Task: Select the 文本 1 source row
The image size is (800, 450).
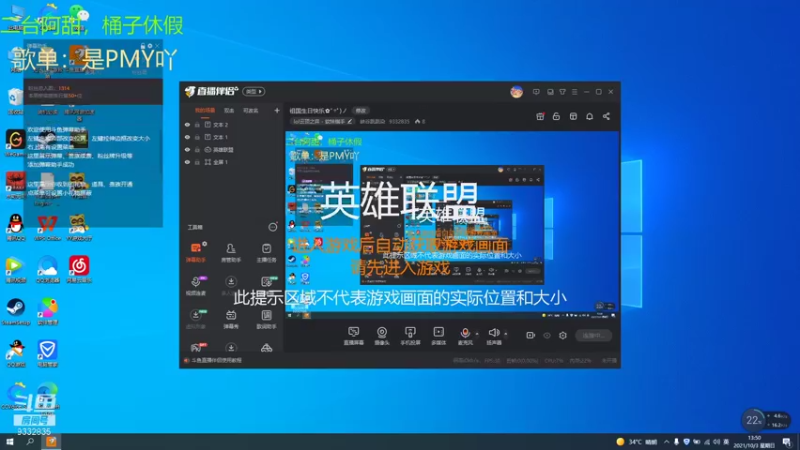Action: pyautogui.click(x=232, y=137)
